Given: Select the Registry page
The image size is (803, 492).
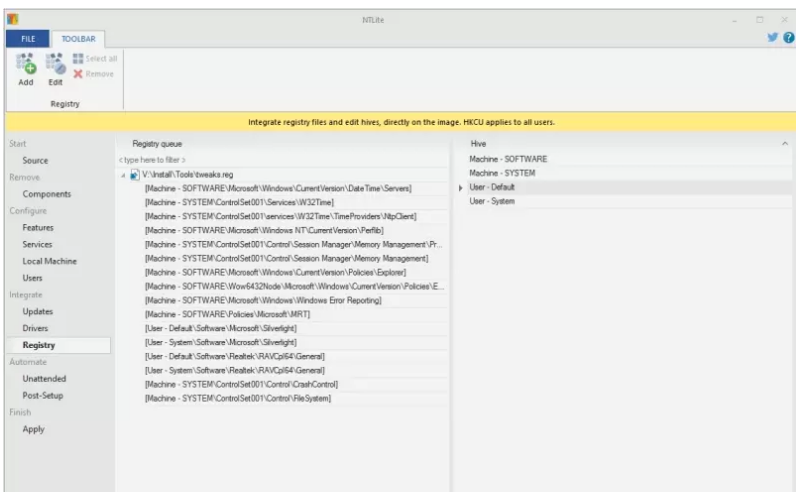Looking at the screenshot, I should (x=58, y=345).
